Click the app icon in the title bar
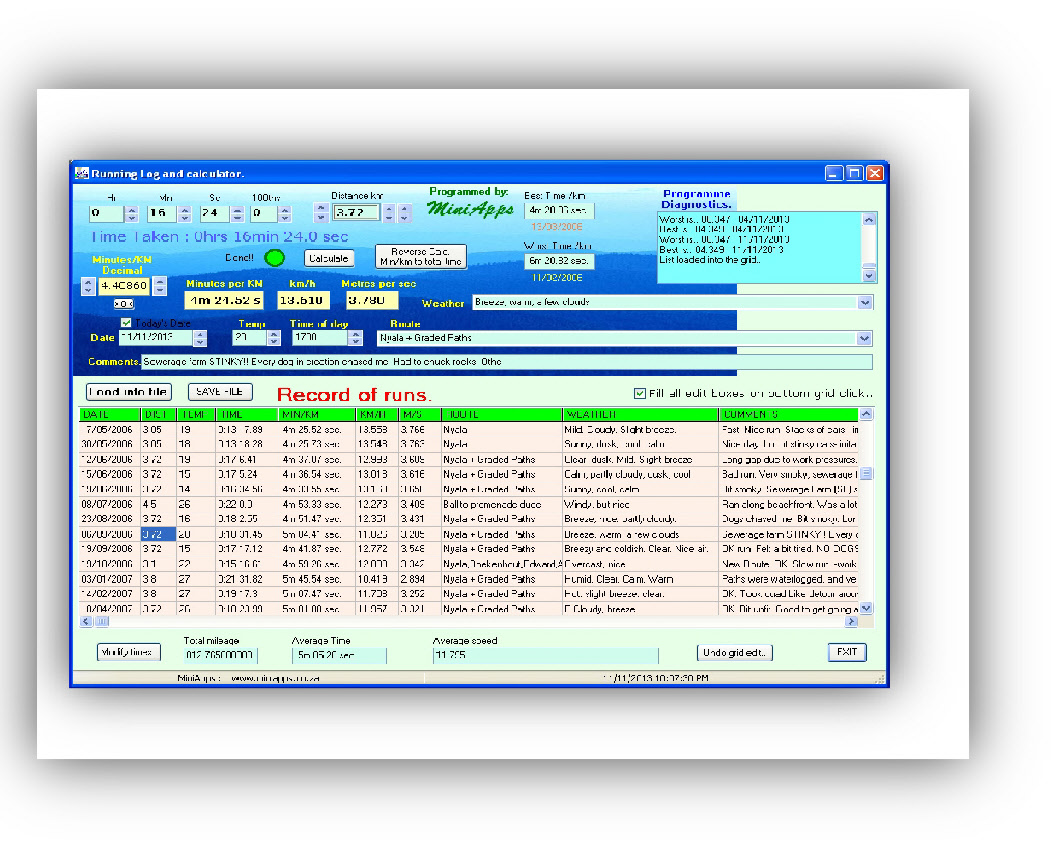 [82, 173]
